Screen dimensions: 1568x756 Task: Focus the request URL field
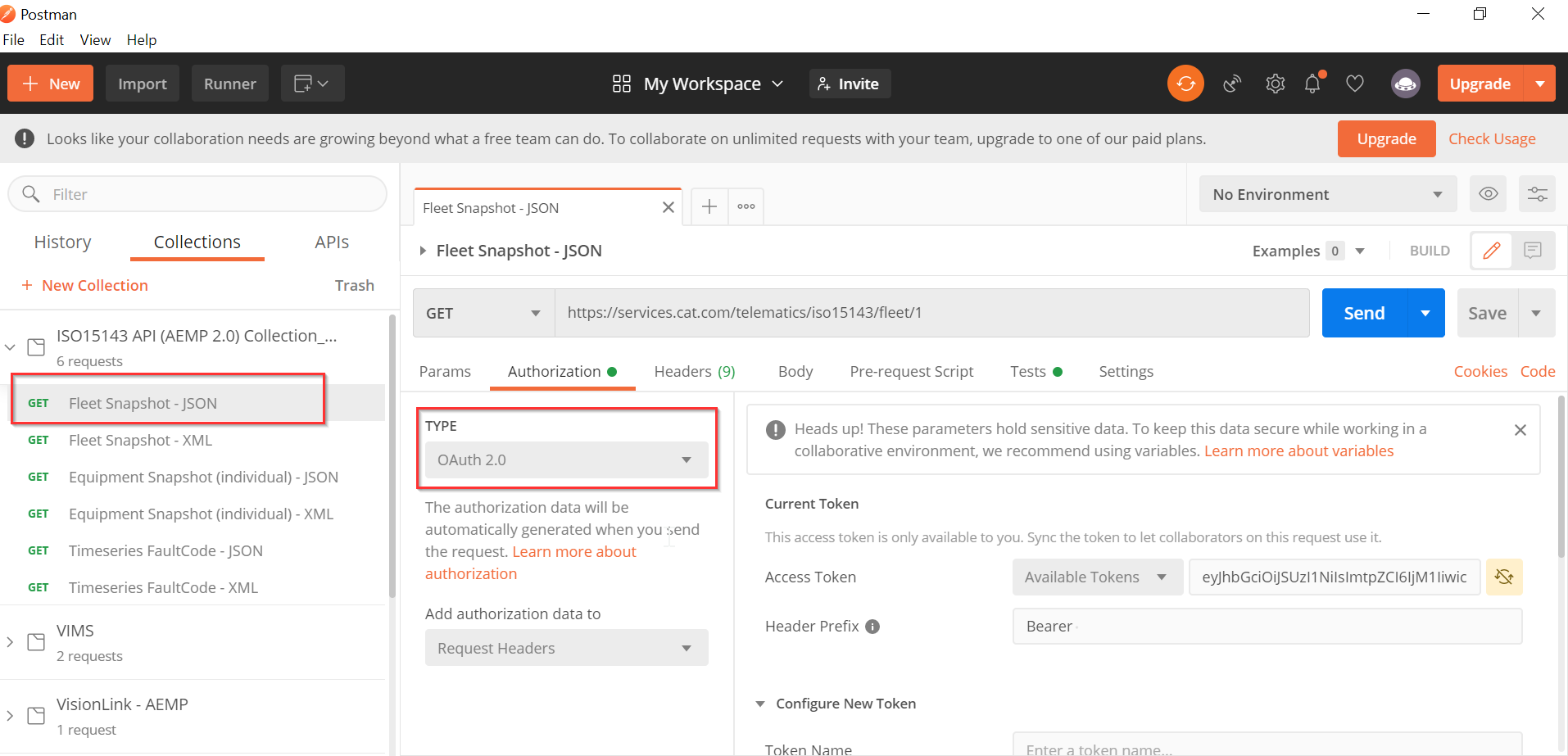click(x=932, y=313)
